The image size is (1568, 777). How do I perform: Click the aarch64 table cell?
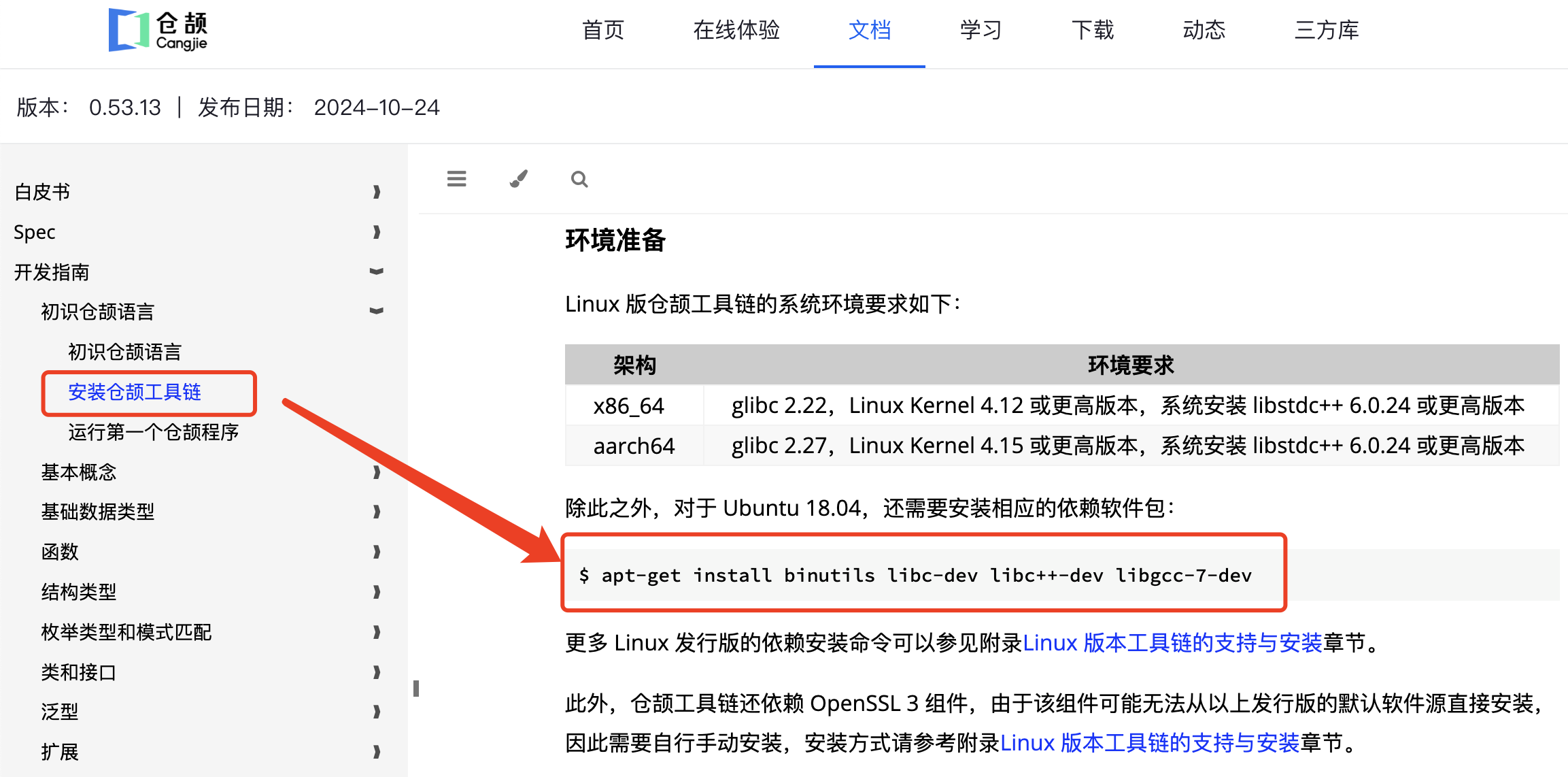[x=634, y=446]
